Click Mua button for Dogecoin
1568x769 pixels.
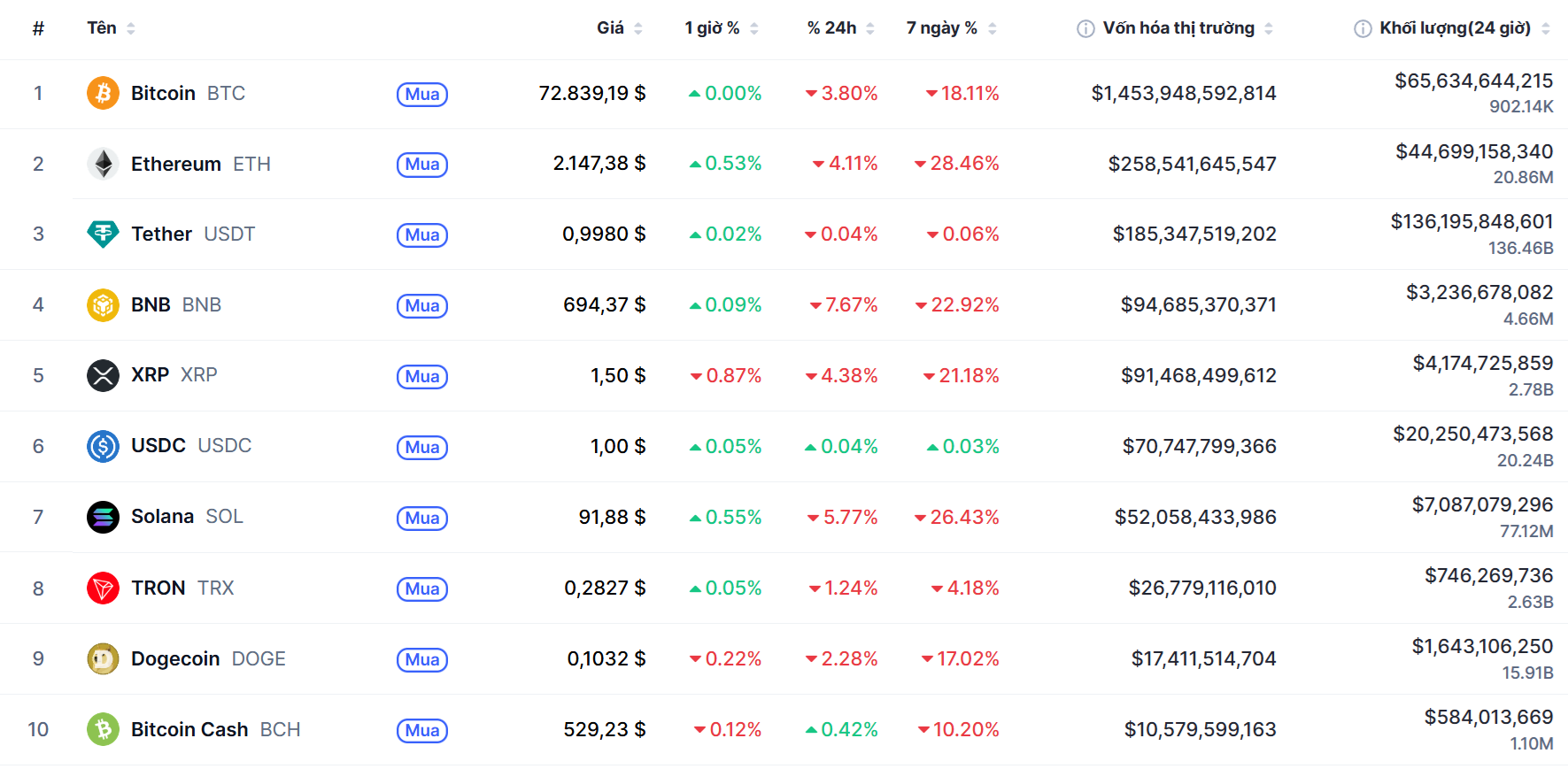[x=422, y=660]
